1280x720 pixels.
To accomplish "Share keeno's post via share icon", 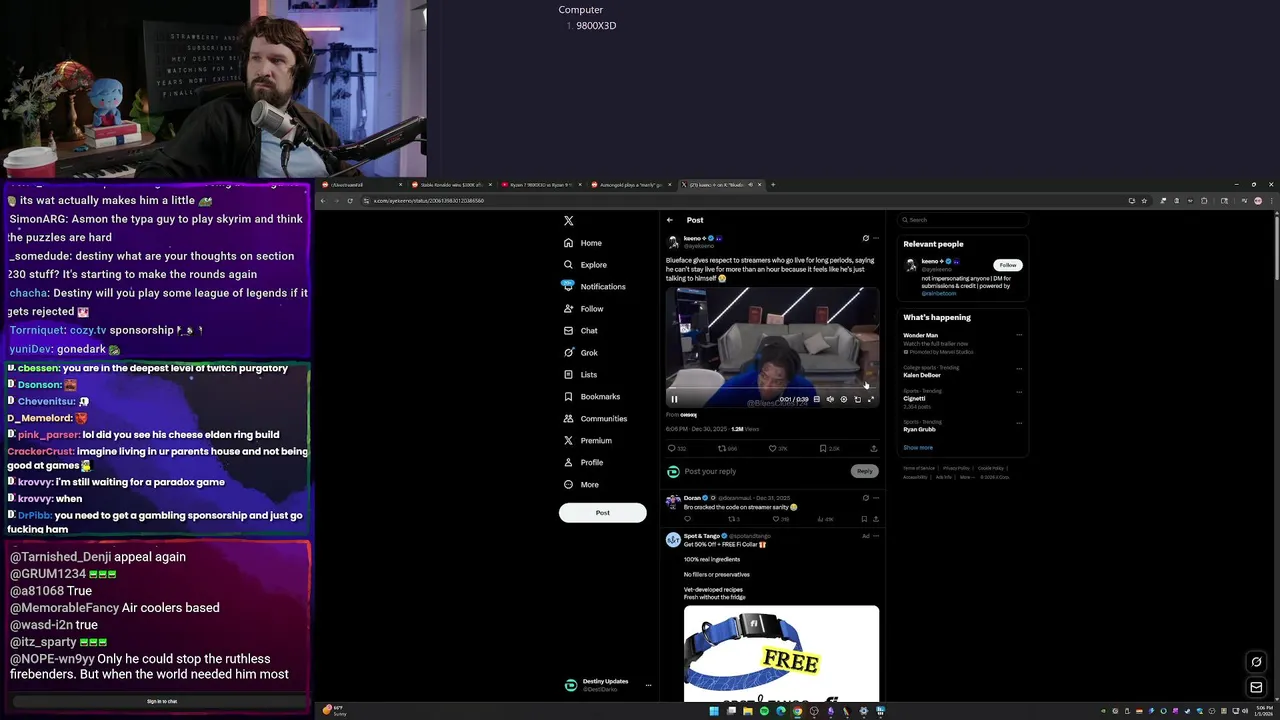I will [x=873, y=449].
